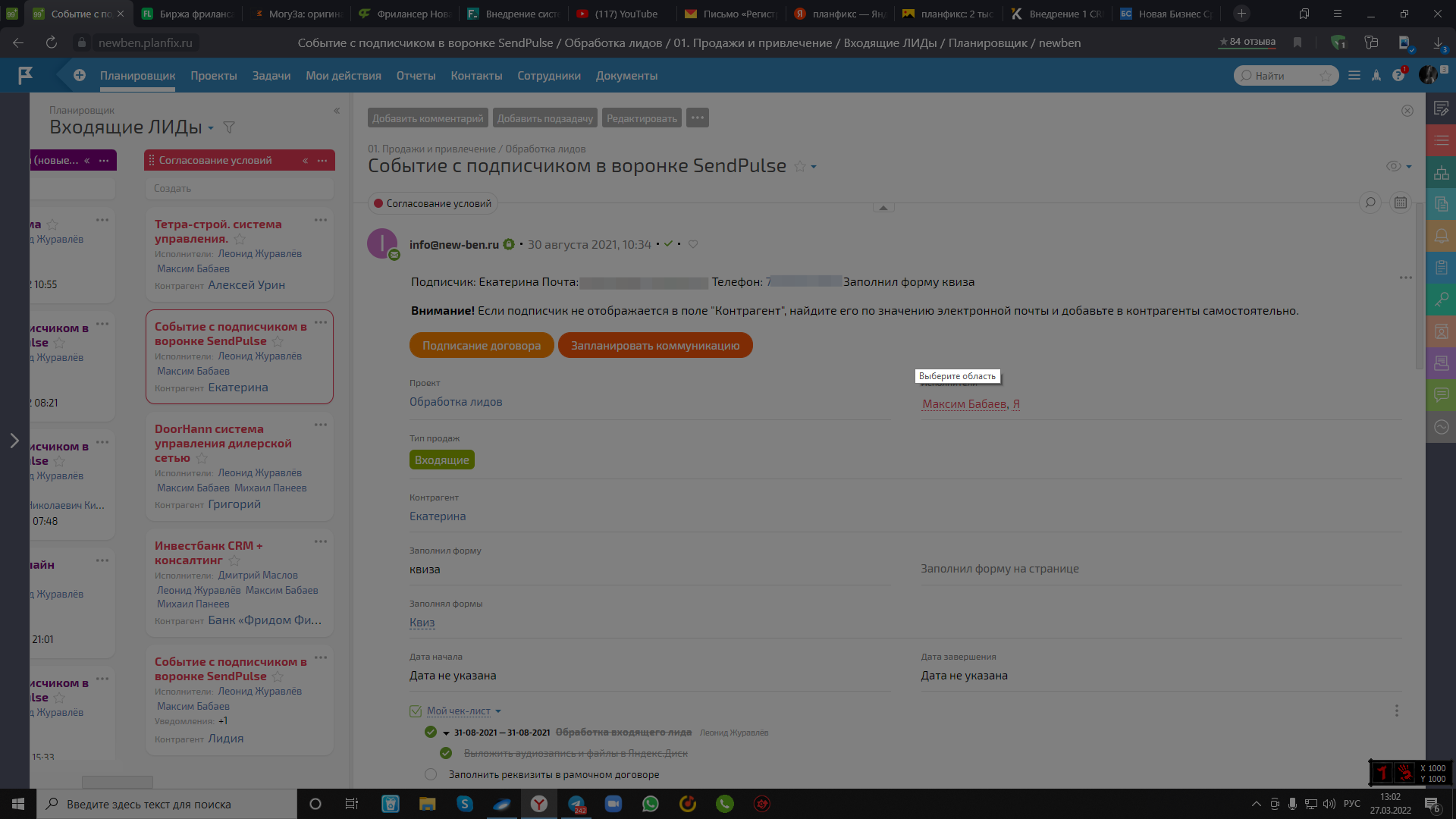Uncheck 'Выложить аудиозапись' checklist item

pyautogui.click(x=446, y=753)
